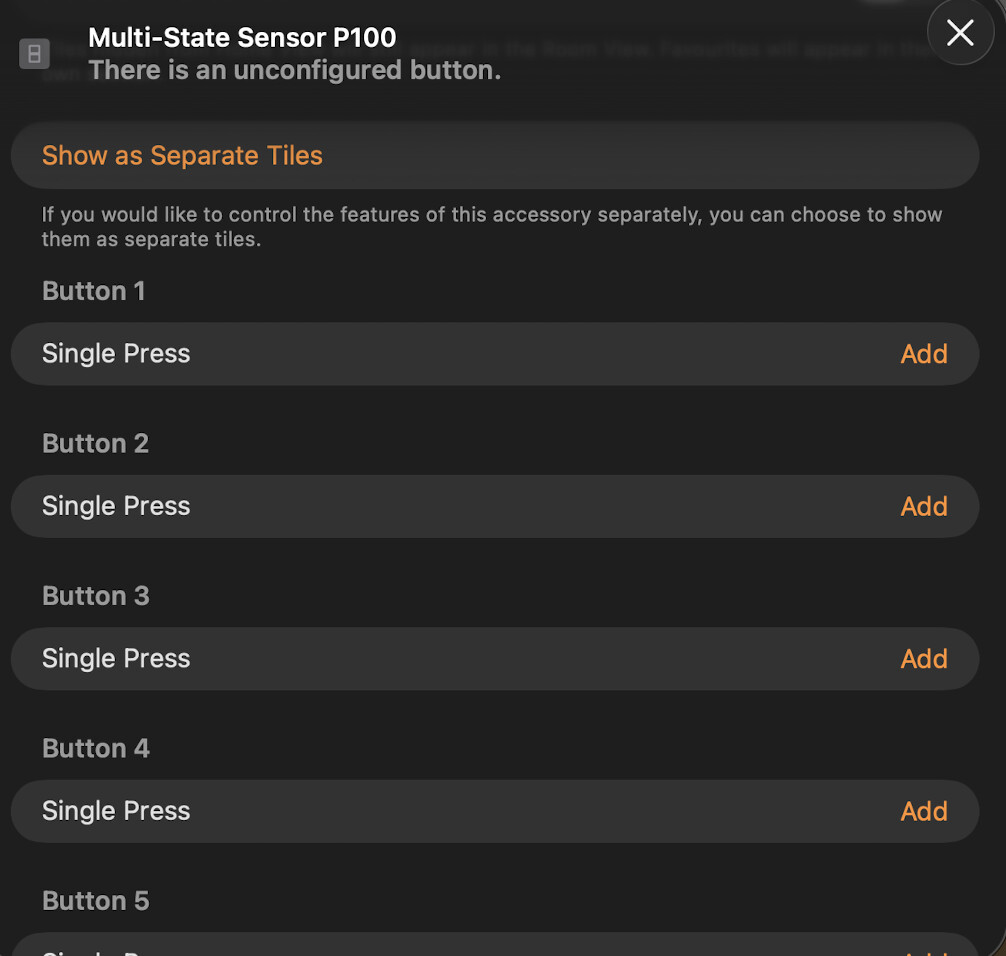Click the separate tiles description text

491,227
